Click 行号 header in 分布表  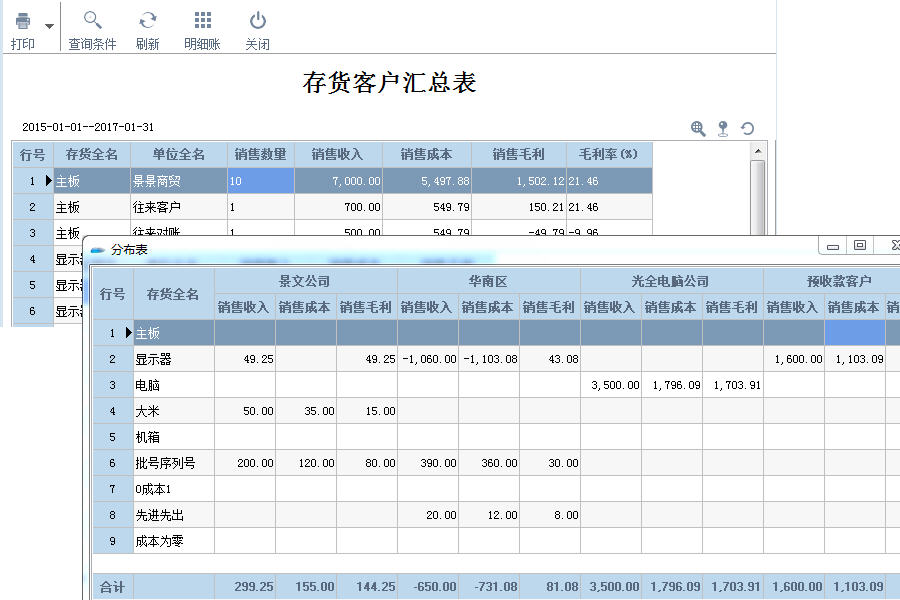[x=112, y=294]
